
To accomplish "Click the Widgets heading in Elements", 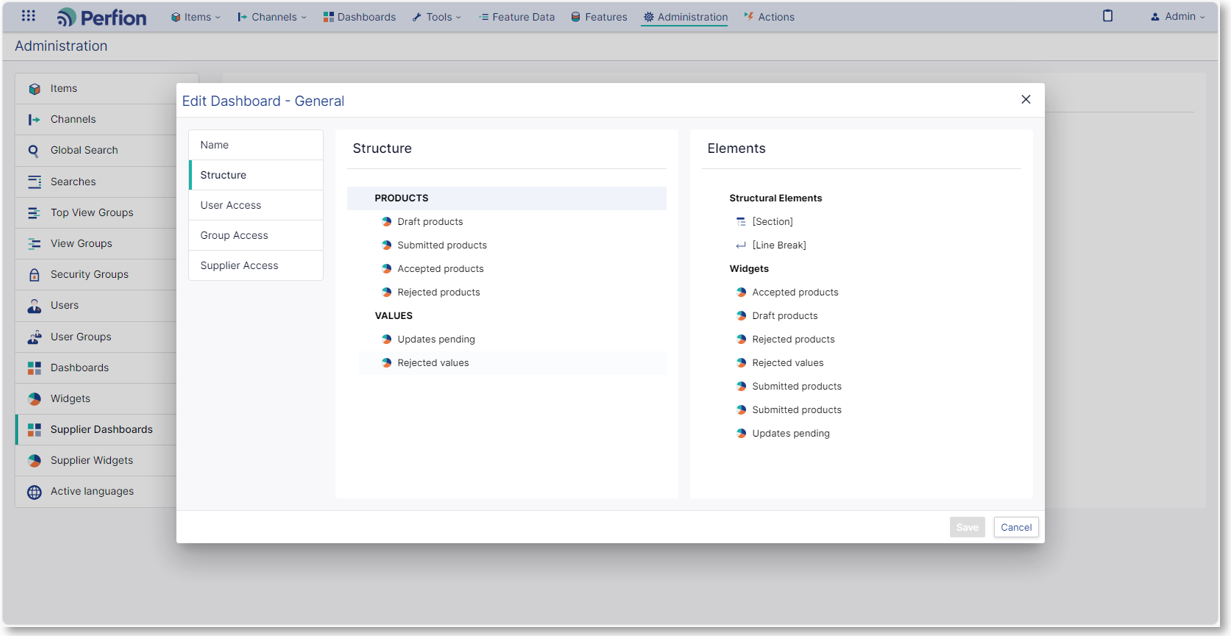I will [749, 269].
